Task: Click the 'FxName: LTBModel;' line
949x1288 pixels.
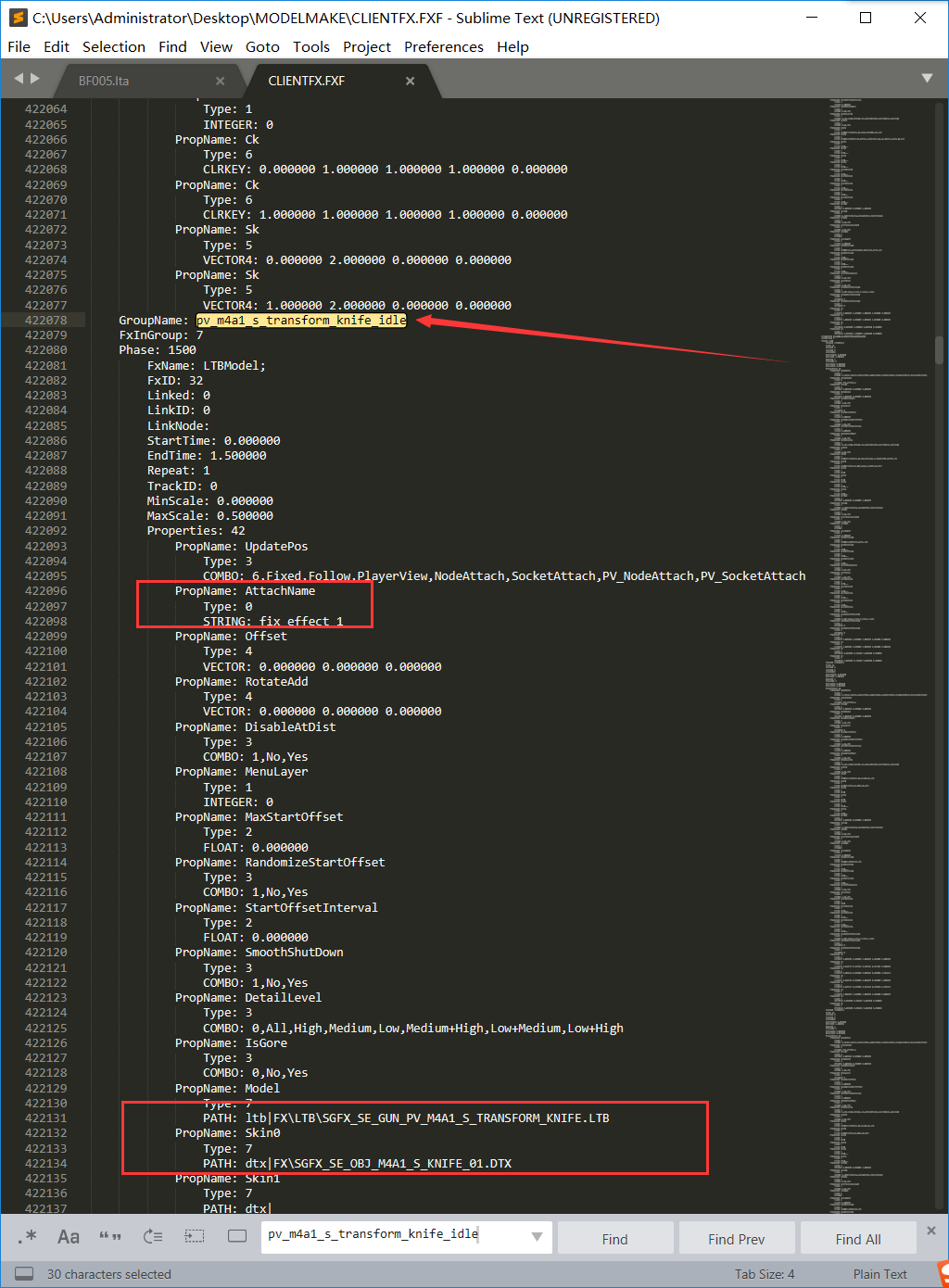Action: pyautogui.click(x=207, y=365)
